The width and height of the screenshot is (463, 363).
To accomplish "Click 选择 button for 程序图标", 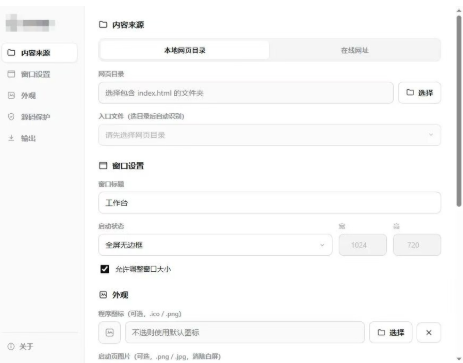I will pos(391,332).
